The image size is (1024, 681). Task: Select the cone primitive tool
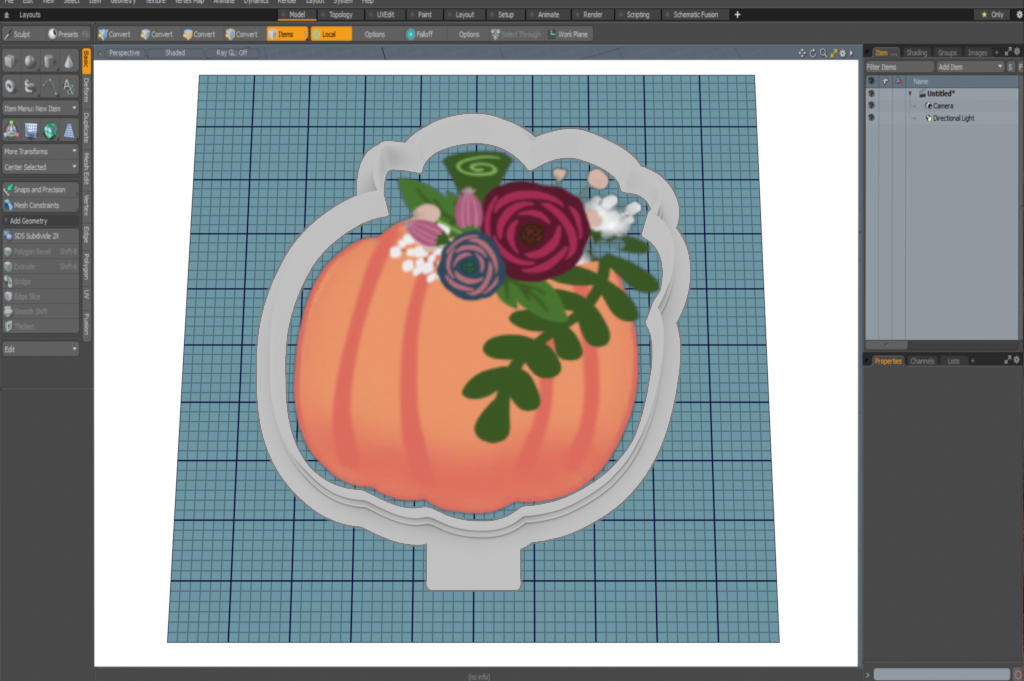coord(70,62)
